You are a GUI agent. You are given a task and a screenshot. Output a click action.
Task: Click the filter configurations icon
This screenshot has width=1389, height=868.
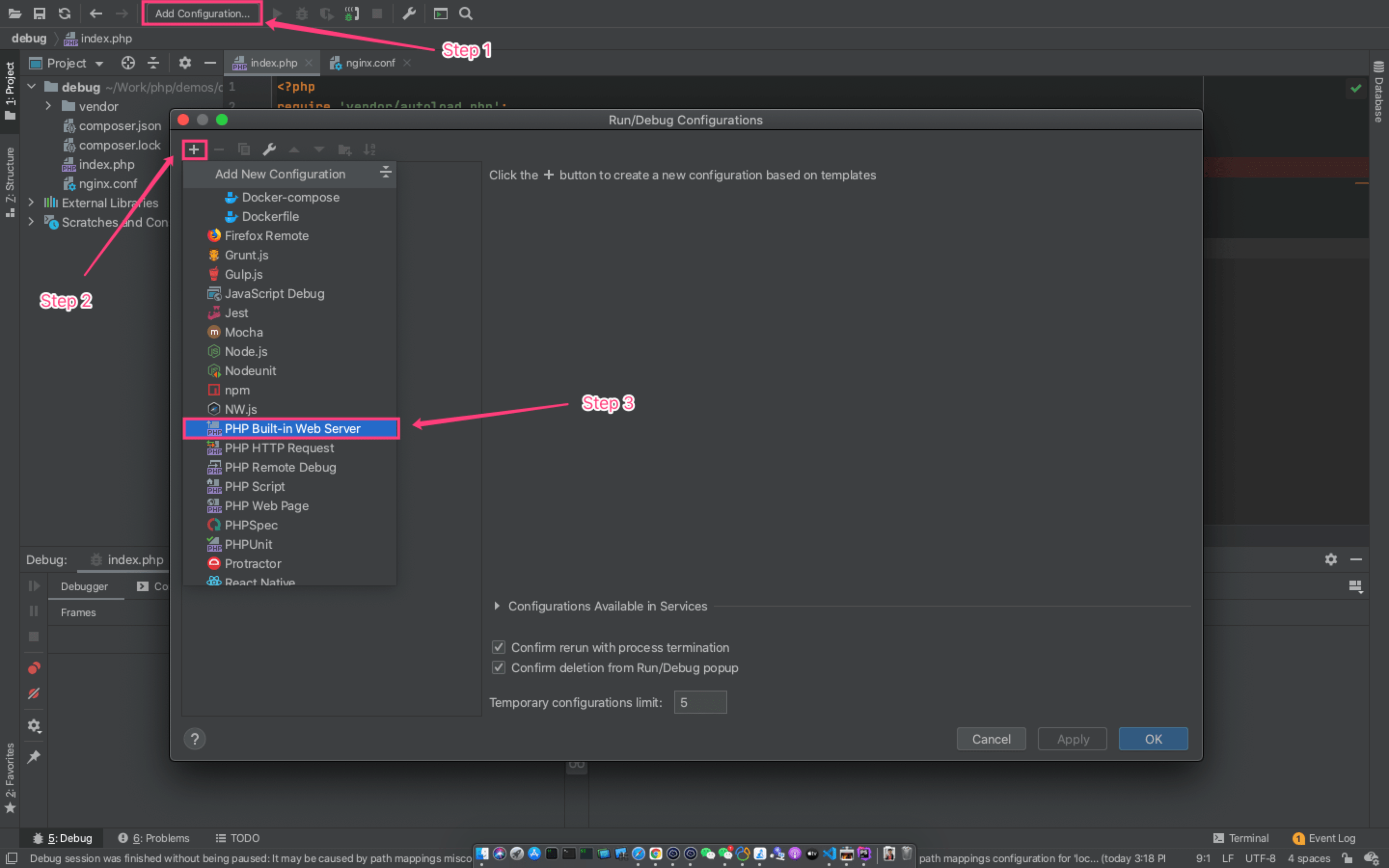pos(385,173)
